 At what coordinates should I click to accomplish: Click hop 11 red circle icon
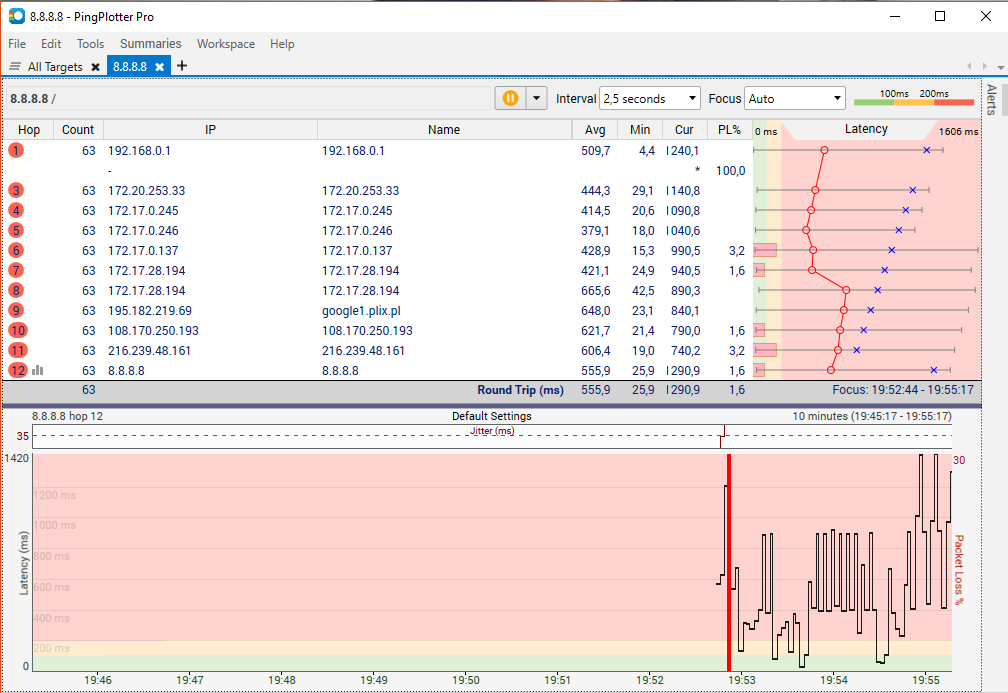coord(18,350)
